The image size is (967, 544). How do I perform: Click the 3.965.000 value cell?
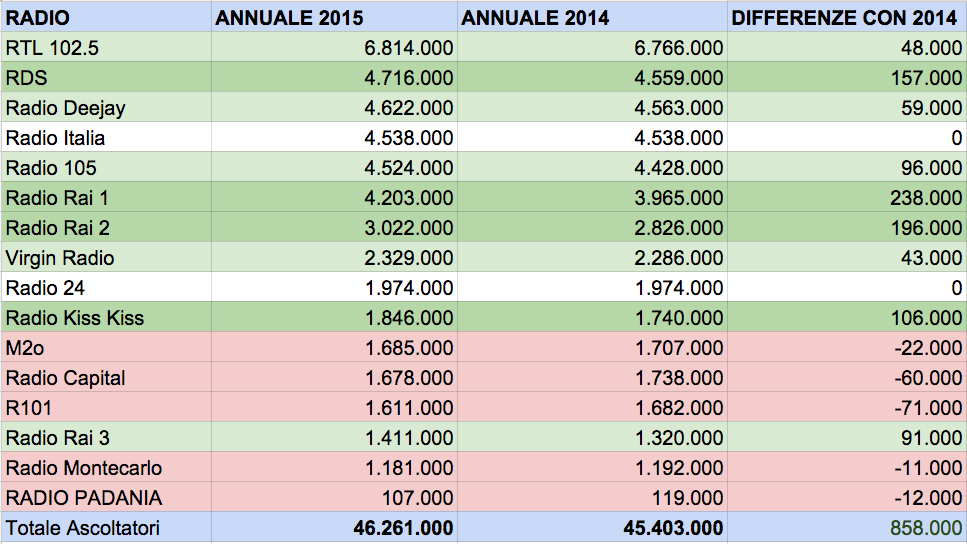pos(592,198)
